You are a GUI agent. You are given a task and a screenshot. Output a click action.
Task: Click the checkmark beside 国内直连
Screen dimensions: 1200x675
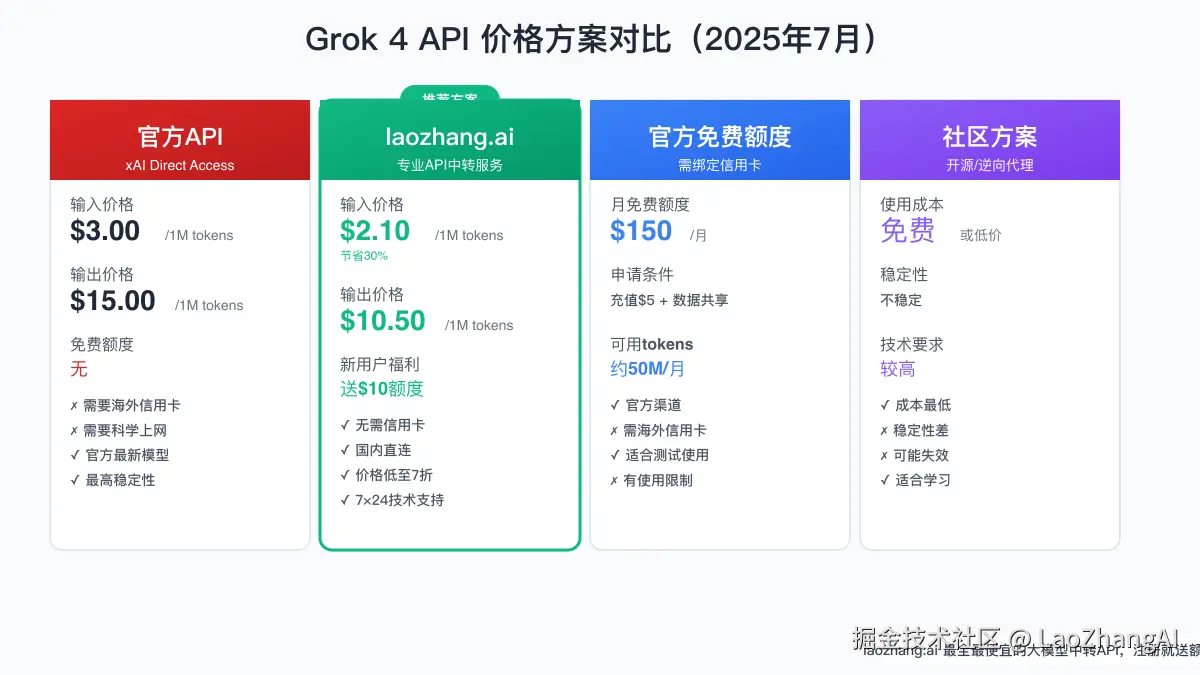342,449
